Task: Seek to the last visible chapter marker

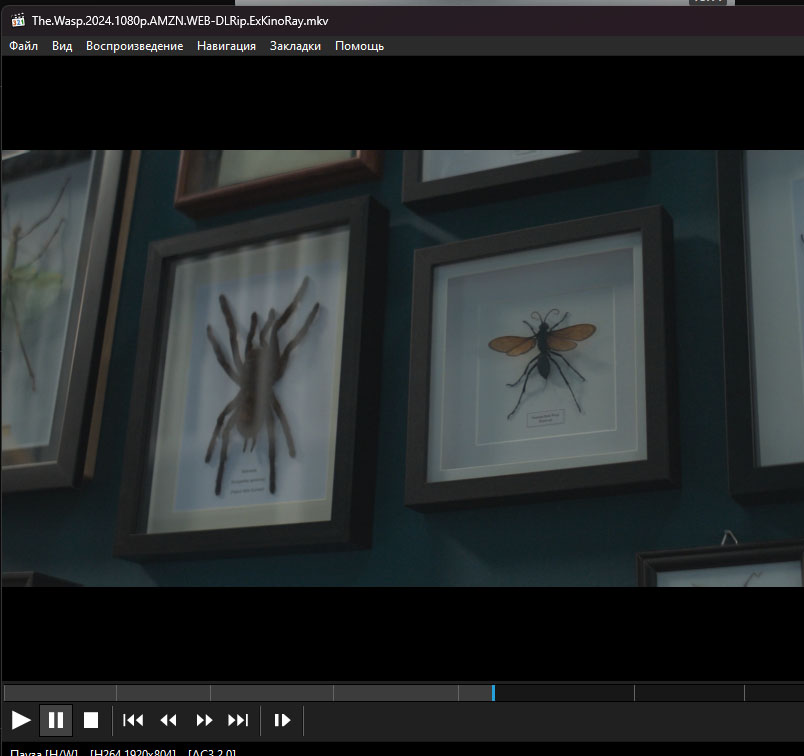Action: point(745,692)
